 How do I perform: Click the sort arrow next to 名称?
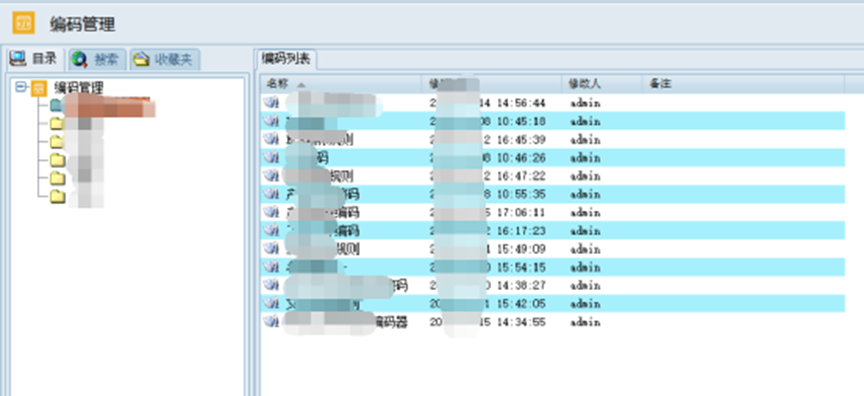[x=301, y=85]
